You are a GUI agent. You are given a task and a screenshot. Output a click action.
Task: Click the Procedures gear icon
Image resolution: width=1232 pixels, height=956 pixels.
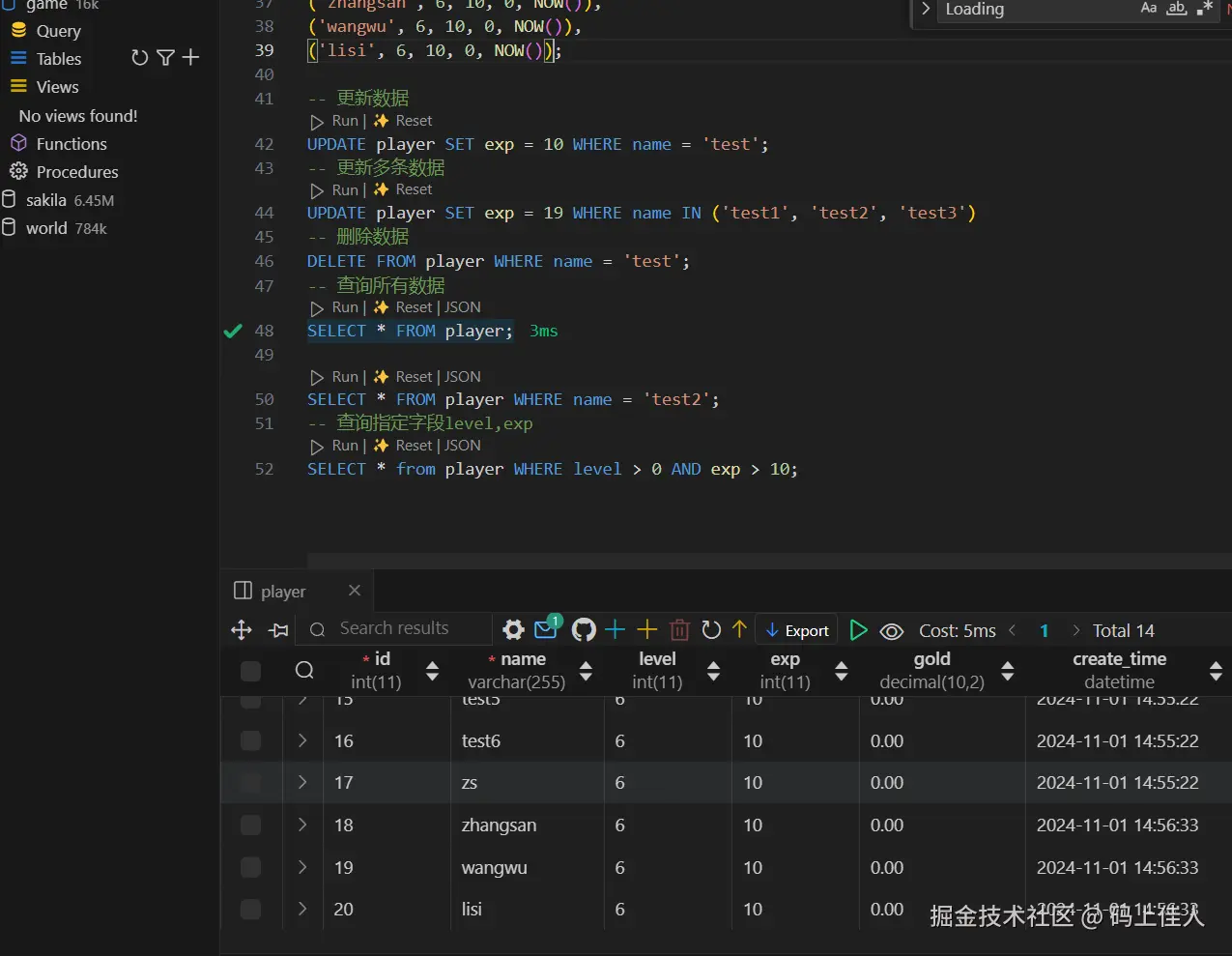(18, 171)
